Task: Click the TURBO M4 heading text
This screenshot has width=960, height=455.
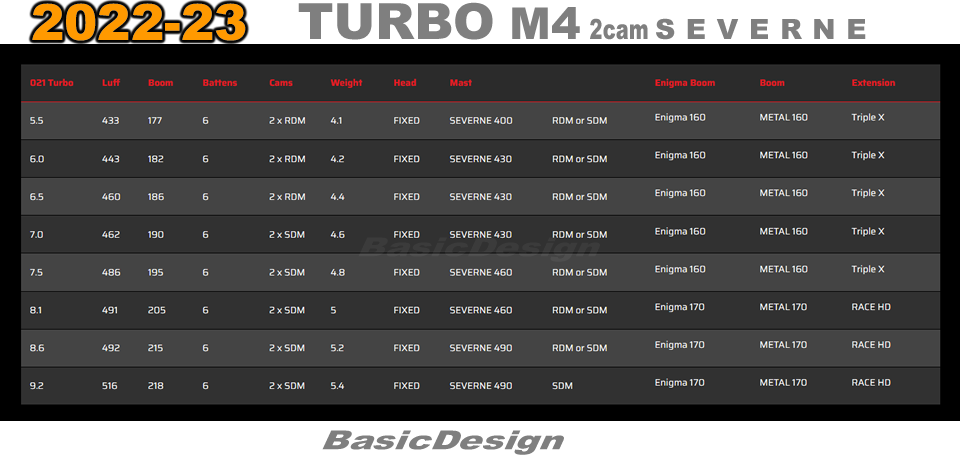Action: [x=440, y=22]
